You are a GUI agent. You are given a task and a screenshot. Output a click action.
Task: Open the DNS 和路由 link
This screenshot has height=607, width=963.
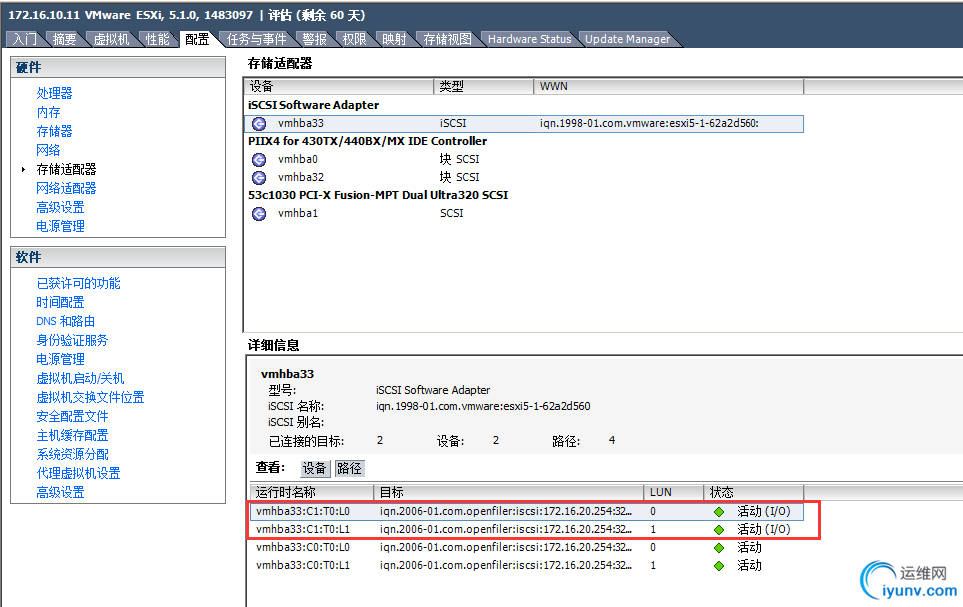coord(66,321)
